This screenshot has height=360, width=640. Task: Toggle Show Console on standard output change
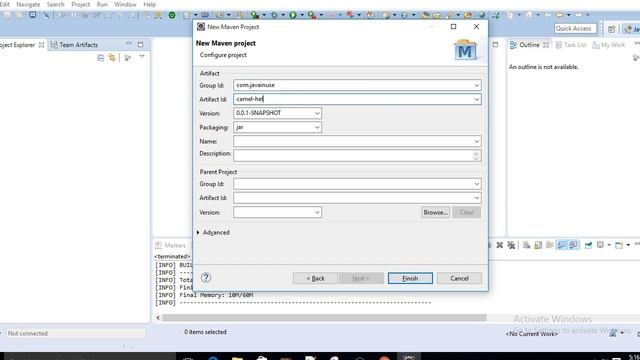point(562,245)
